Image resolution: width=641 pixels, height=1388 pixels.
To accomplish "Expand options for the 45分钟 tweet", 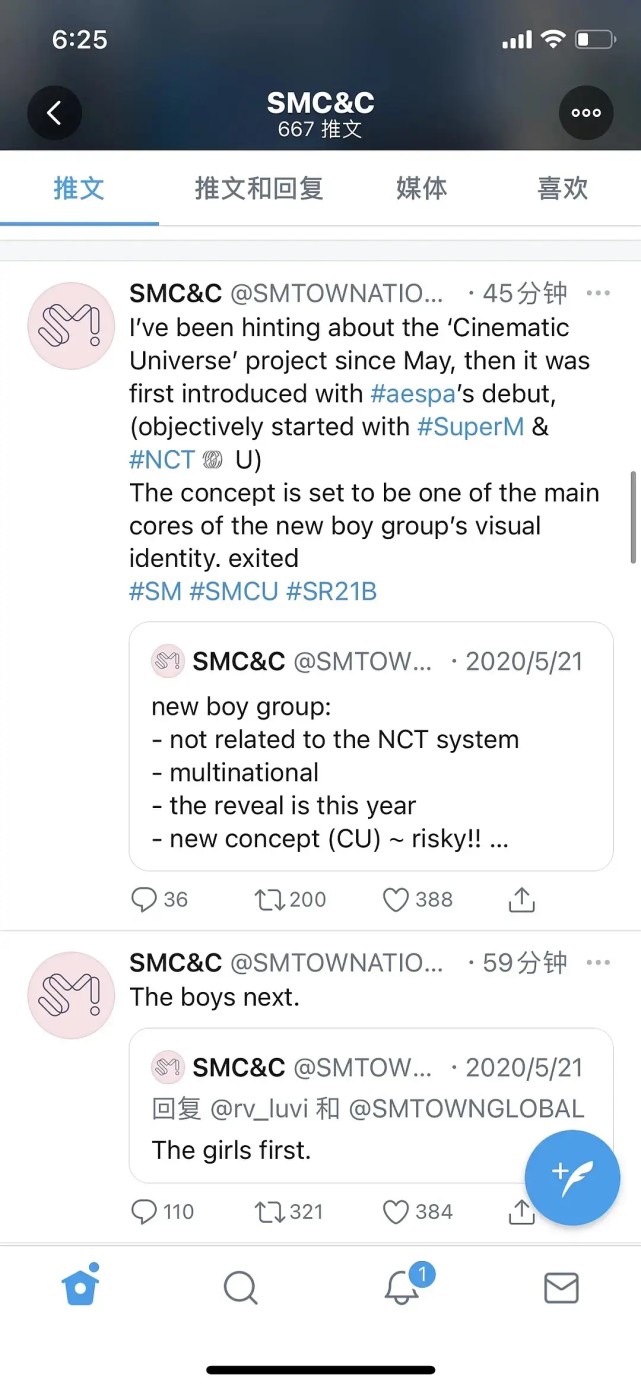I will click(x=598, y=293).
